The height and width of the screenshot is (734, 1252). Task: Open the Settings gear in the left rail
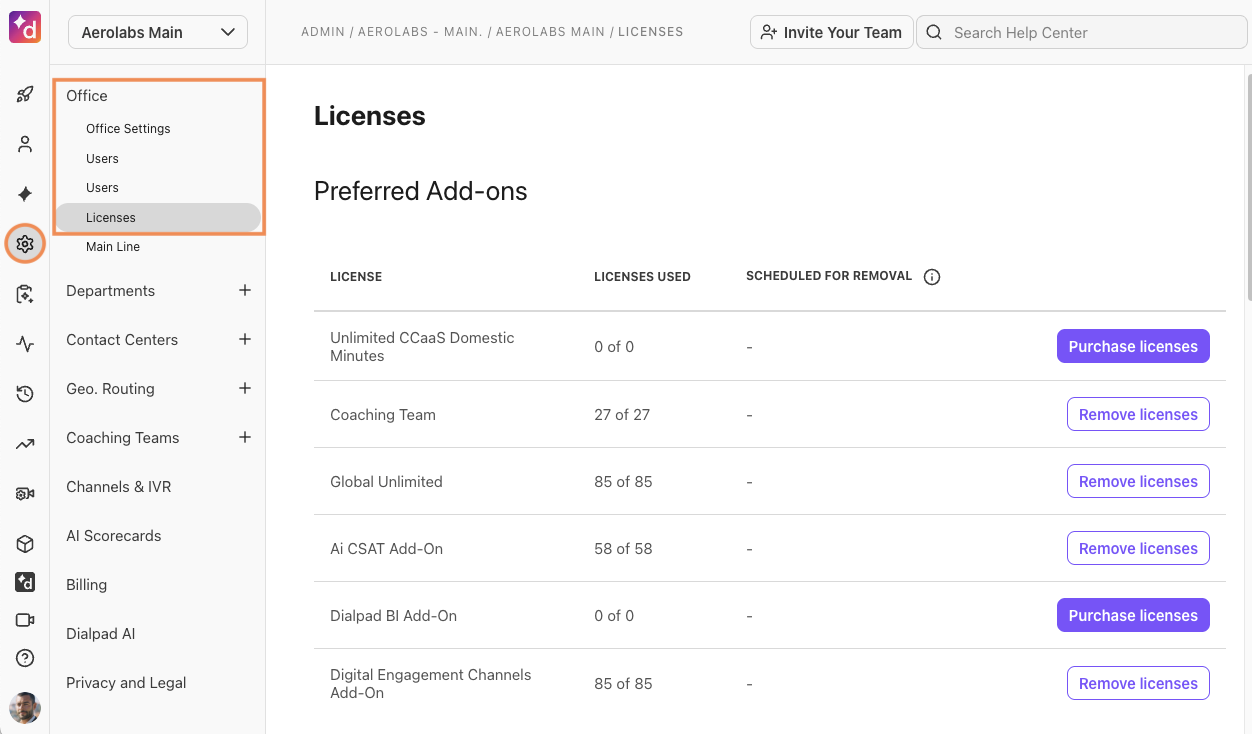click(24, 243)
